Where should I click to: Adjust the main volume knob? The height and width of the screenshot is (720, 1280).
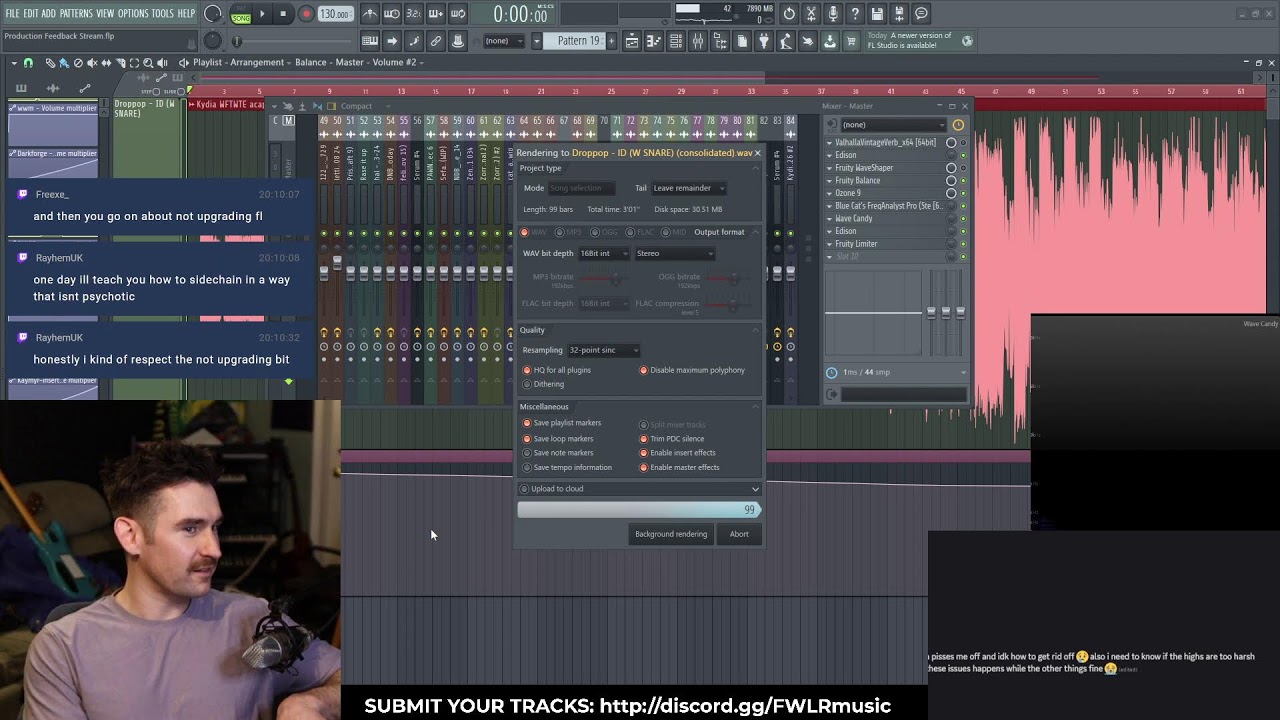pos(212,14)
